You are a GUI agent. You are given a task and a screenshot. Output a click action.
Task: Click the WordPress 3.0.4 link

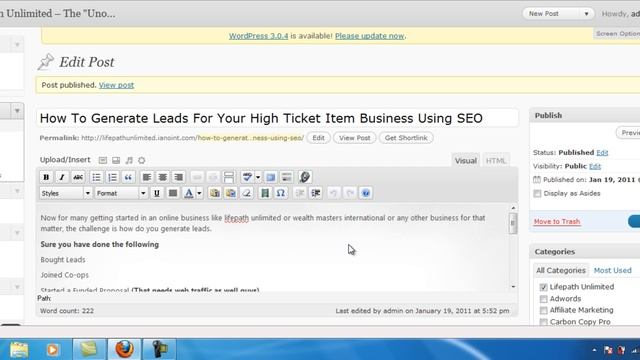tap(258, 36)
